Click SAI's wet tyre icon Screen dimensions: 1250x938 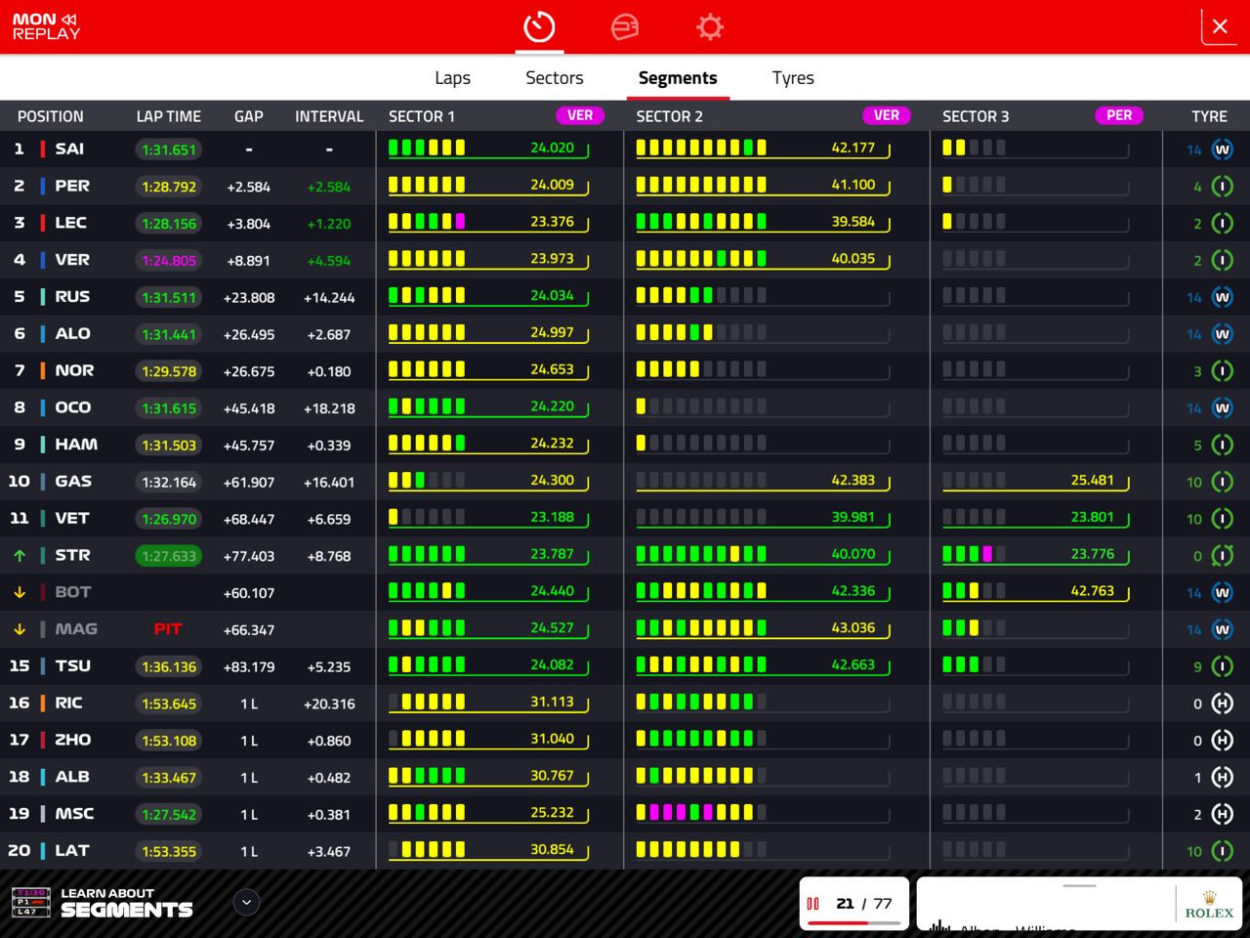point(1222,149)
